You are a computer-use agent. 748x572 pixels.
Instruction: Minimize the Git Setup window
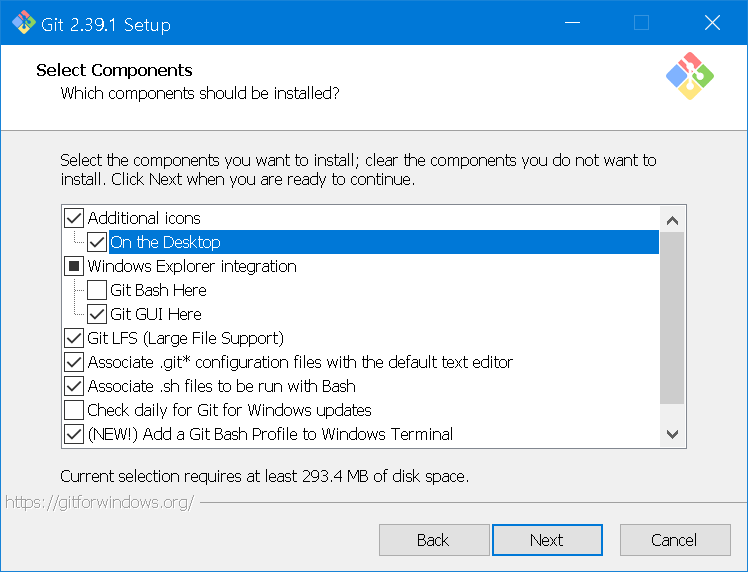(572, 22)
